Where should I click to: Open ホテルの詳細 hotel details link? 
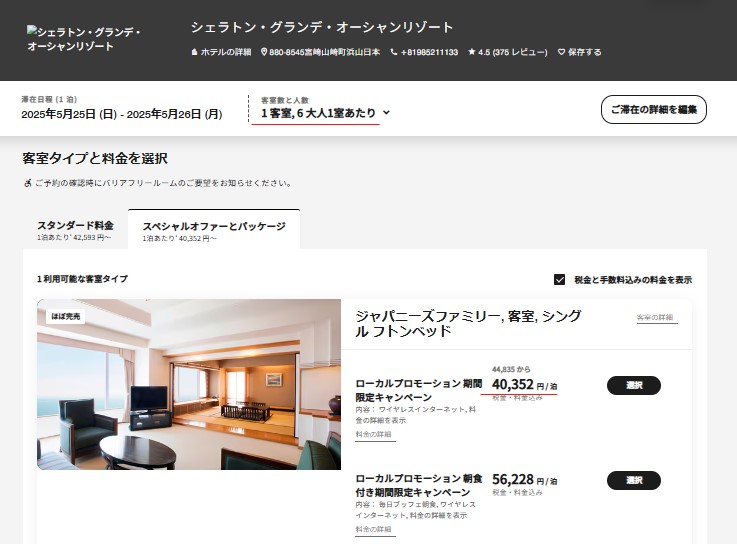point(226,52)
